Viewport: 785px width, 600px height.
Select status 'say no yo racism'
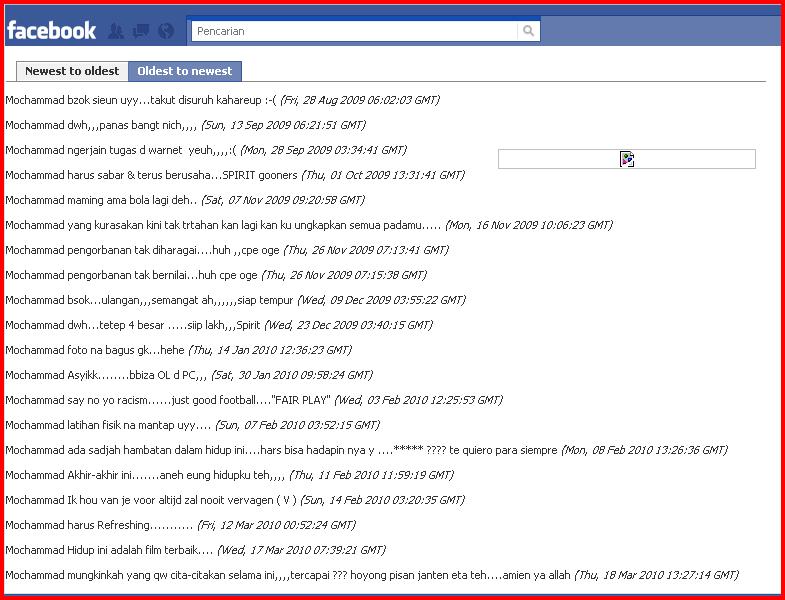[x=168, y=400]
